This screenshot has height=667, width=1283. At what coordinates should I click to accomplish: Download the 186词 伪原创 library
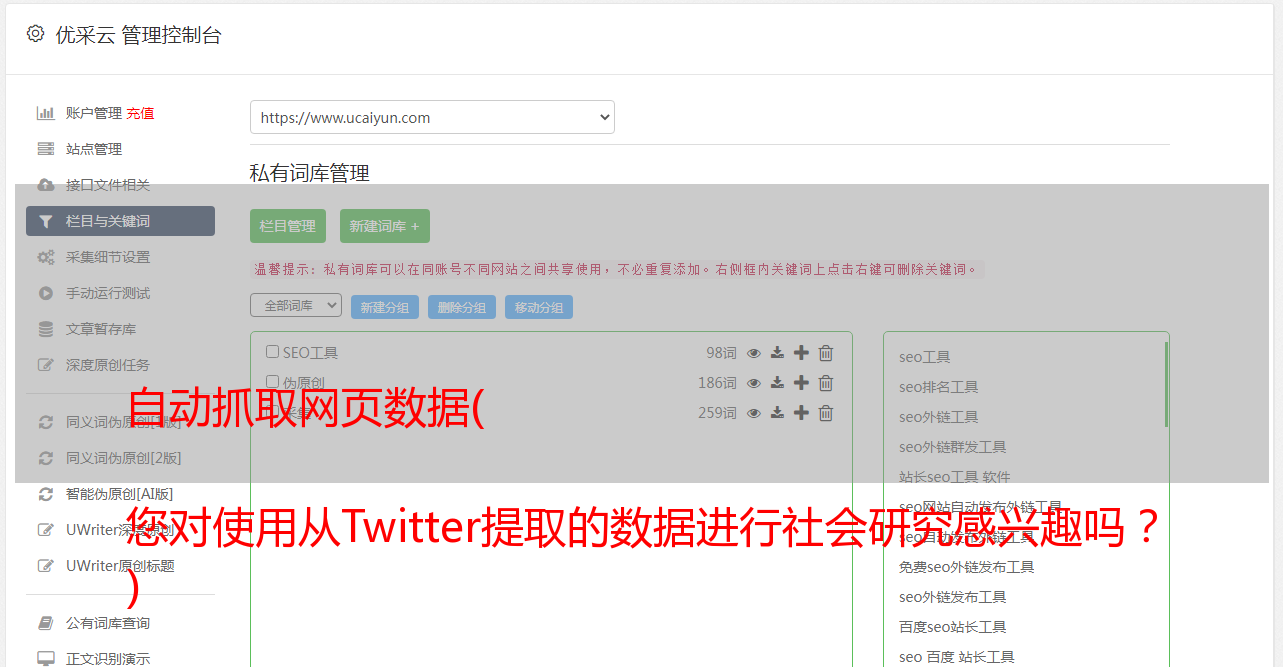tap(777, 383)
